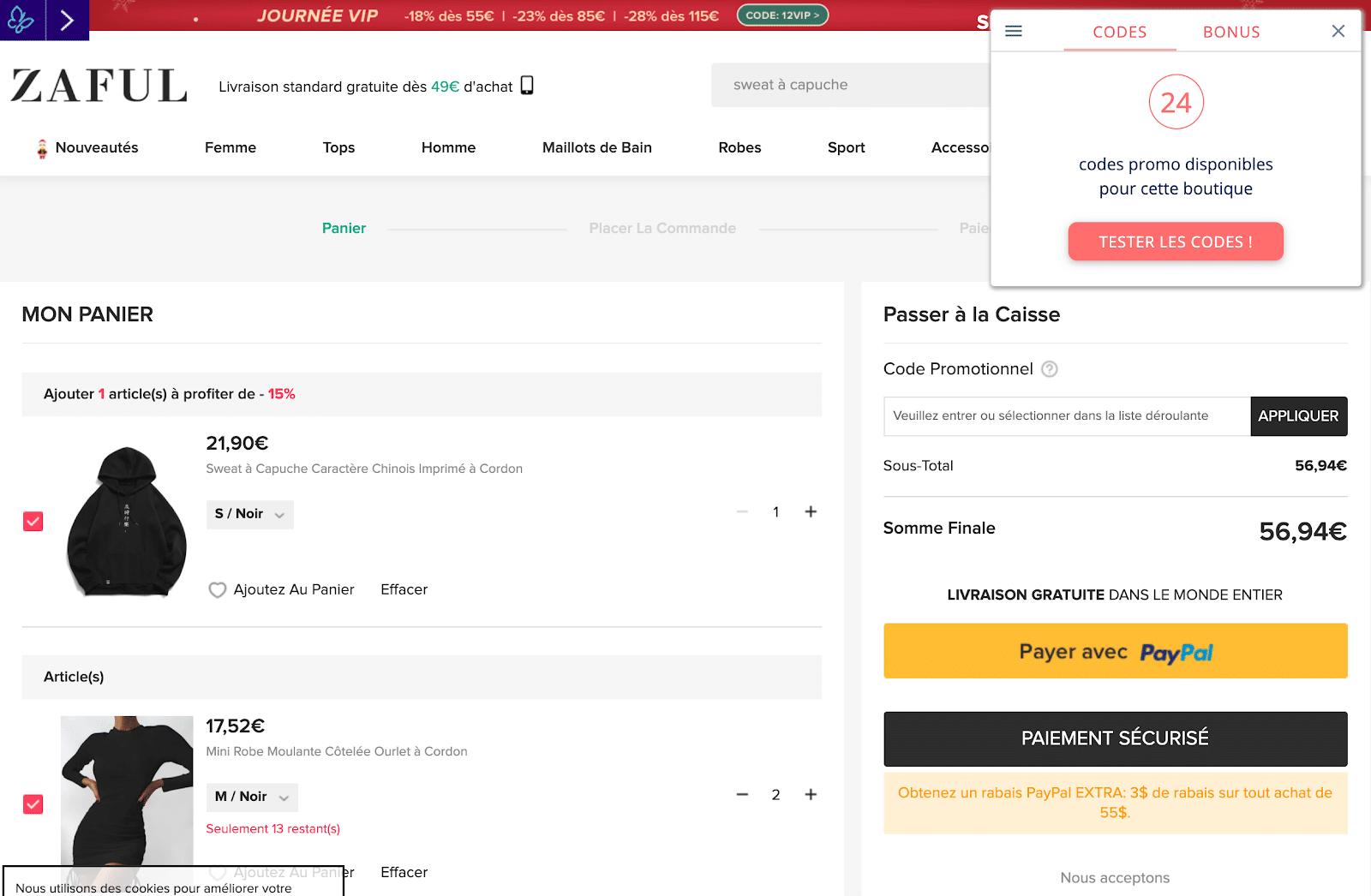Pay with the PayPal button

tap(1116, 651)
